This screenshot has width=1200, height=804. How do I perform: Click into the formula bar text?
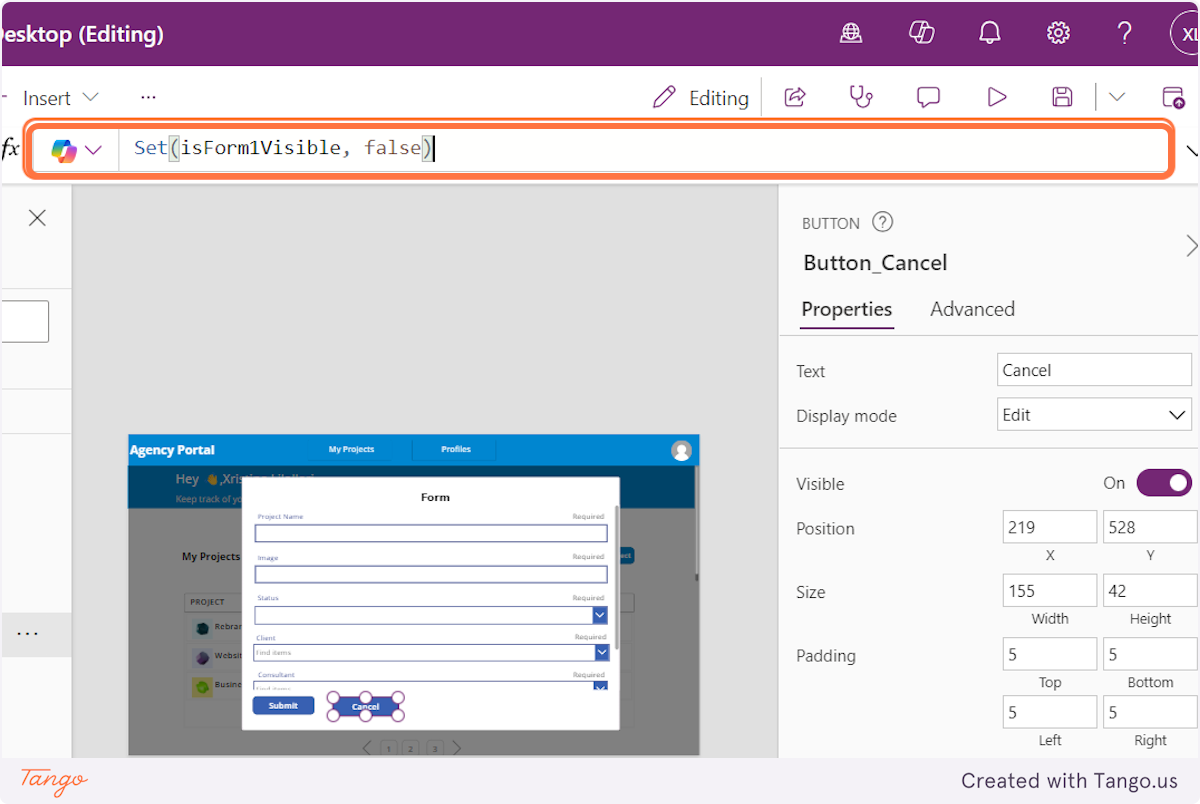click(284, 148)
